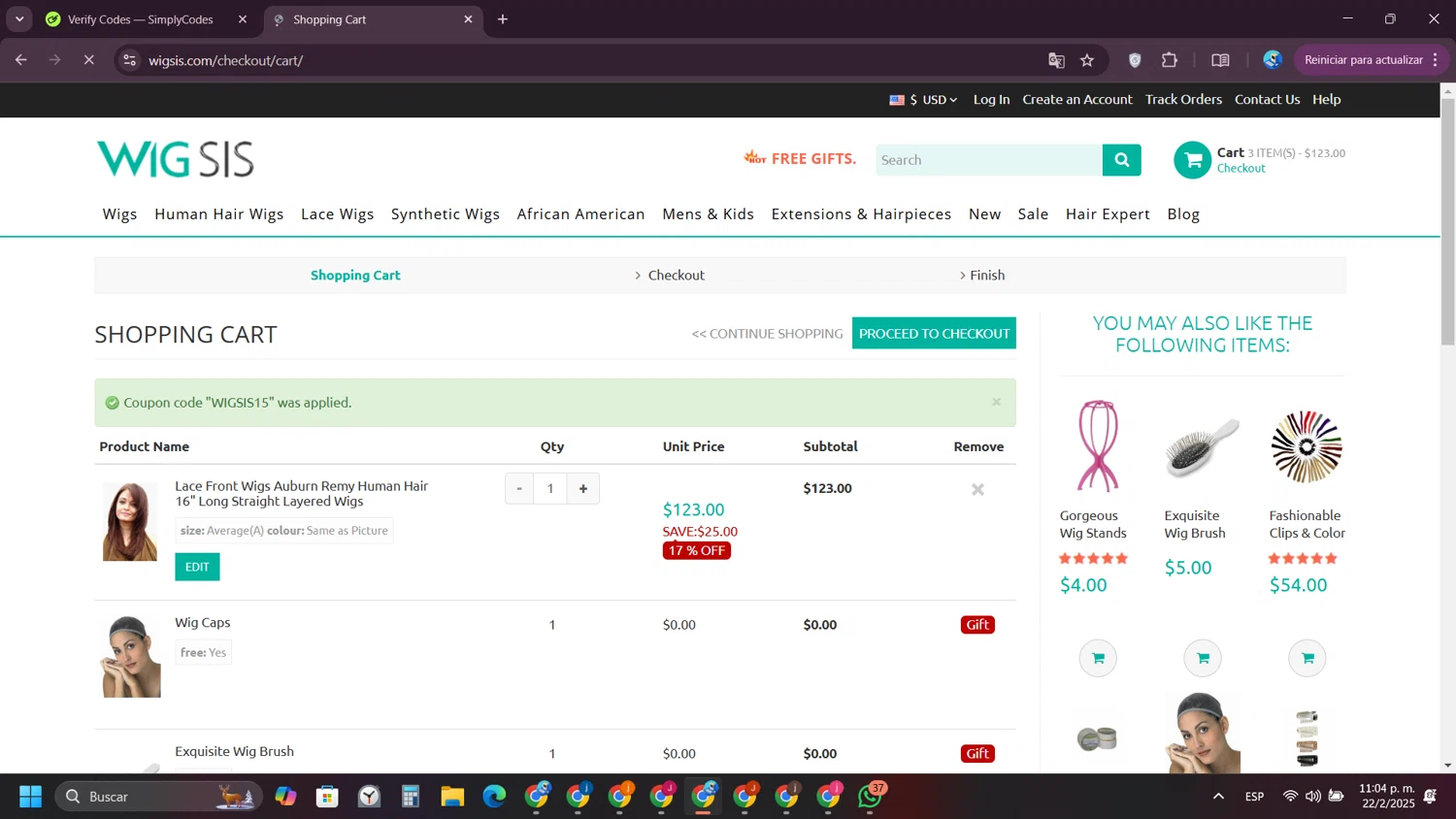
Task: Add Fashionable Clips & Color to cart icon
Action: pos(1307,658)
